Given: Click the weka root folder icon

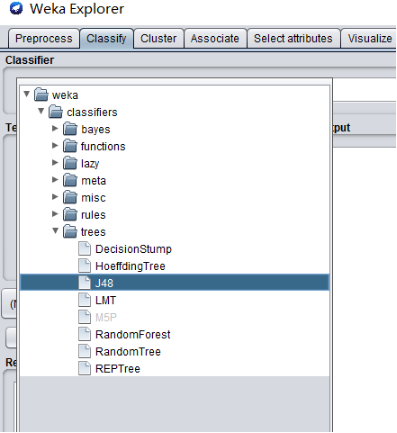Looking at the screenshot, I should click(x=41, y=94).
